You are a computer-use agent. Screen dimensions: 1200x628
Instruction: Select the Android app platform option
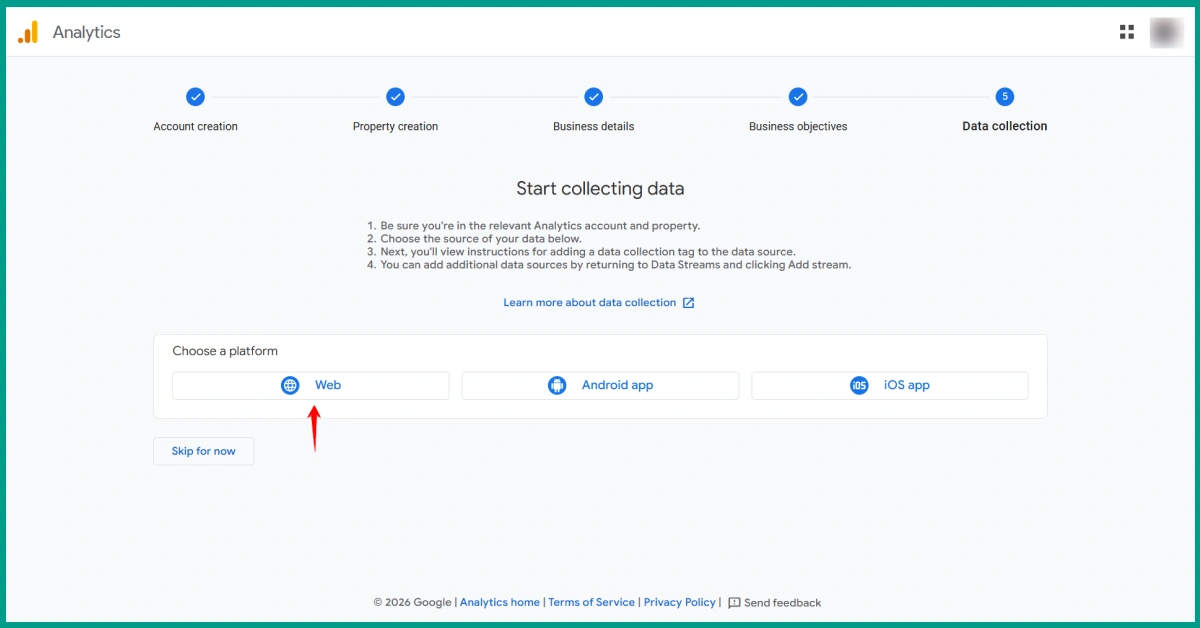point(600,385)
